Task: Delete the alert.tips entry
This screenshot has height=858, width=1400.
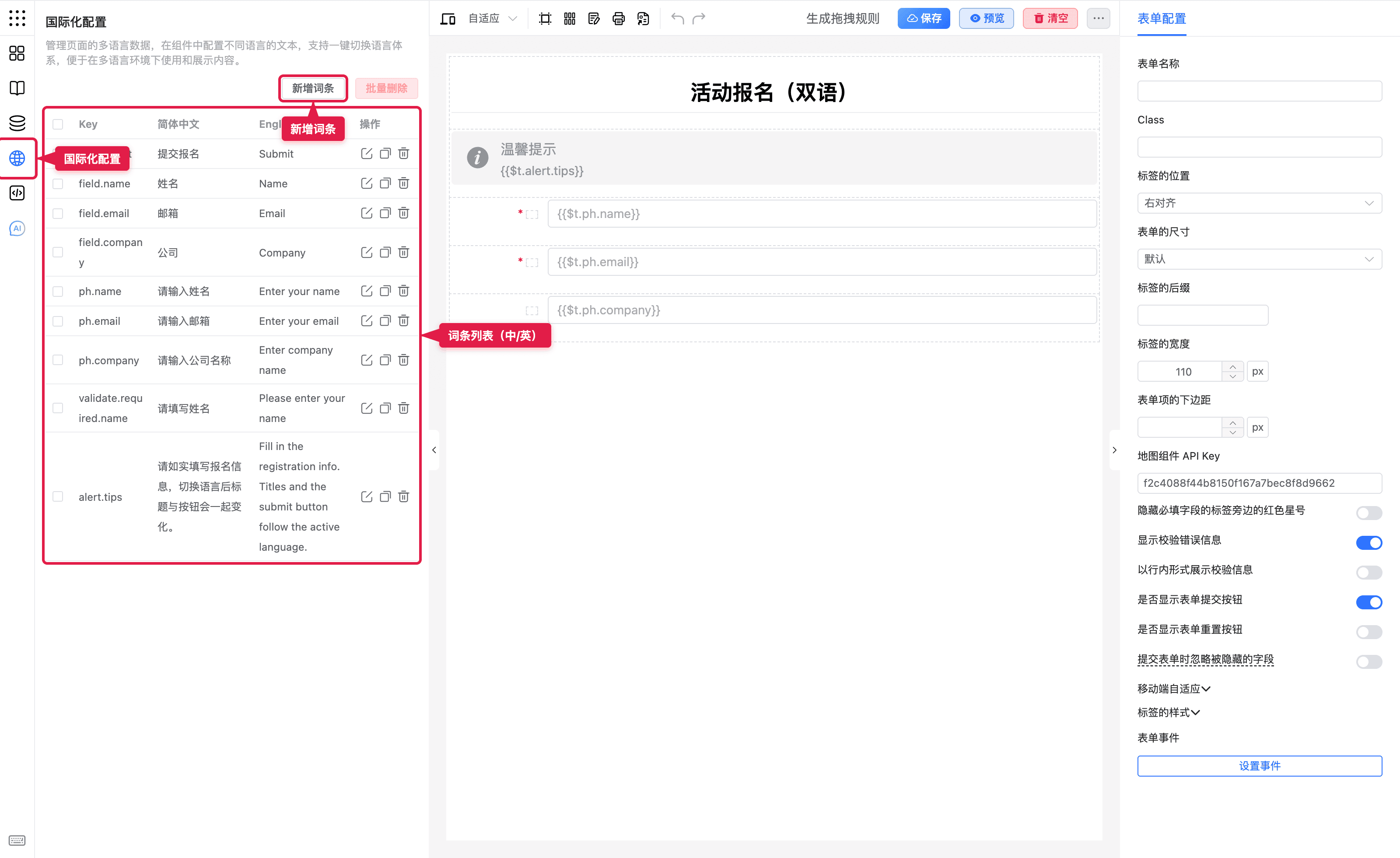Action: [x=403, y=496]
